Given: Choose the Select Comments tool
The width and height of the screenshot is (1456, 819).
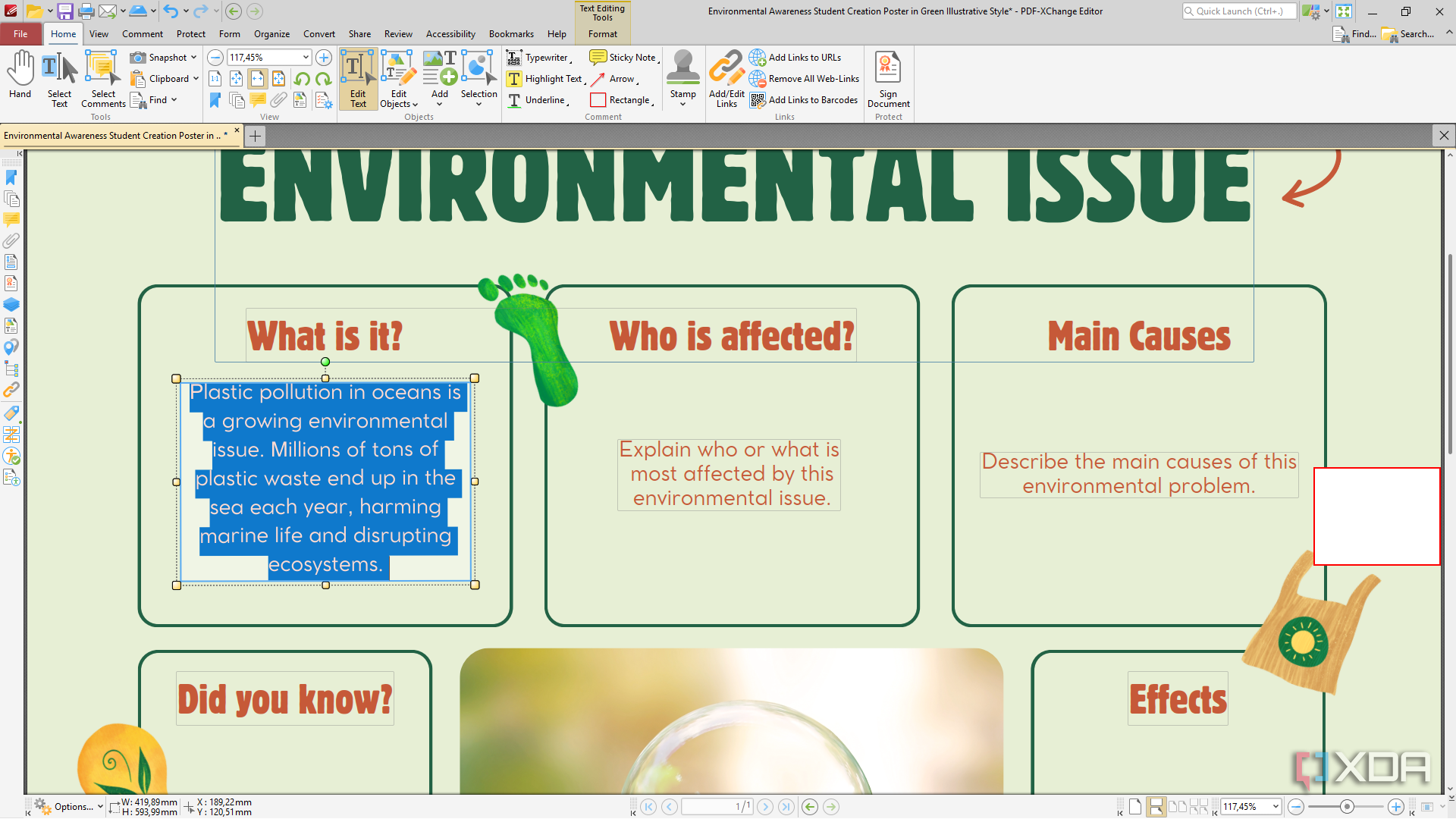Looking at the screenshot, I should 103,80.
